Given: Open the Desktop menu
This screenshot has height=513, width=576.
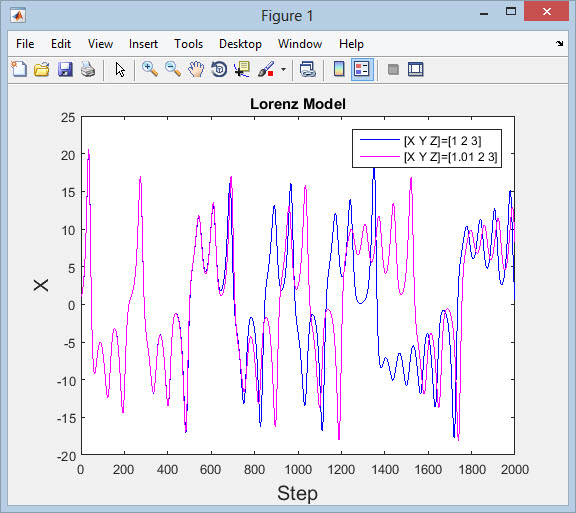Looking at the screenshot, I should click(240, 44).
